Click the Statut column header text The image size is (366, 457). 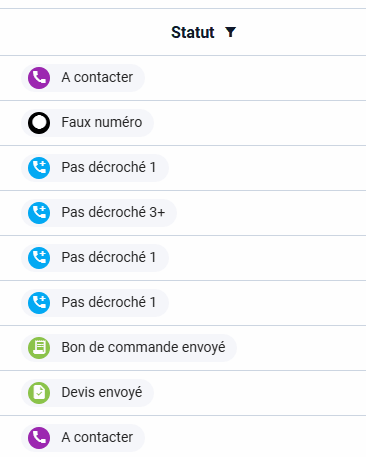point(193,32)
